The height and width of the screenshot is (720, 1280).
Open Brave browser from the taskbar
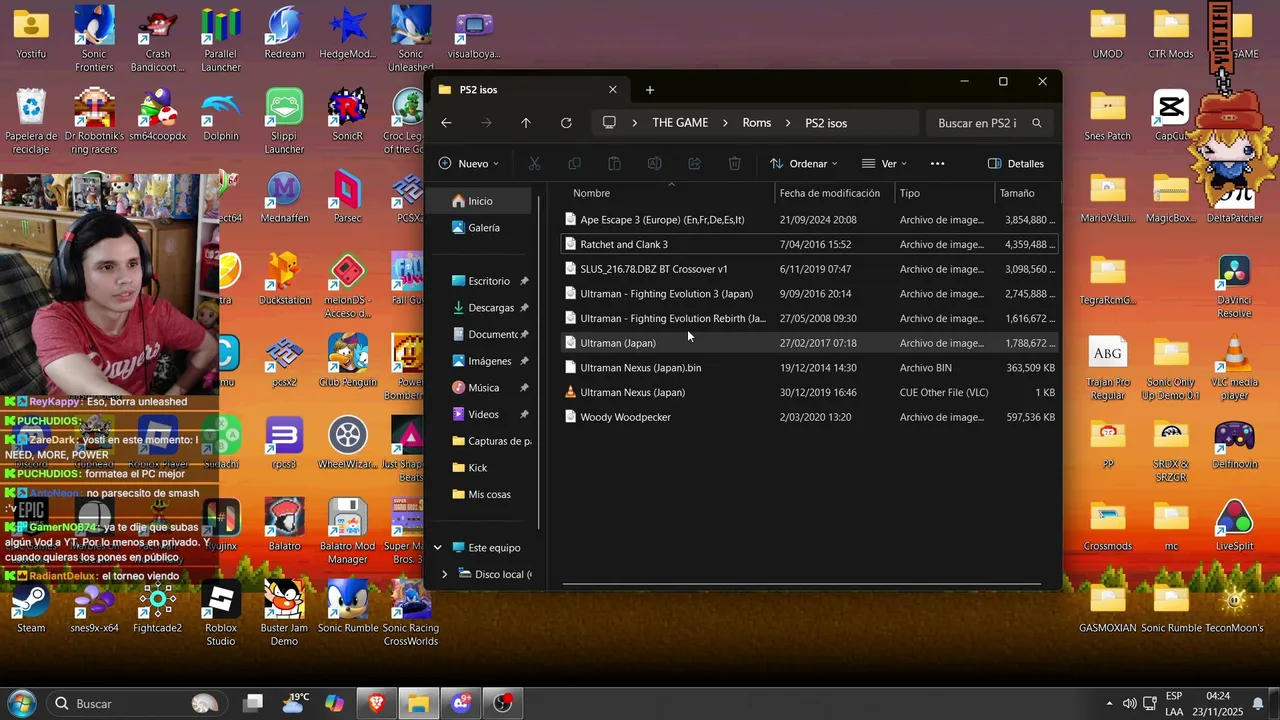(x=376, y=703)
